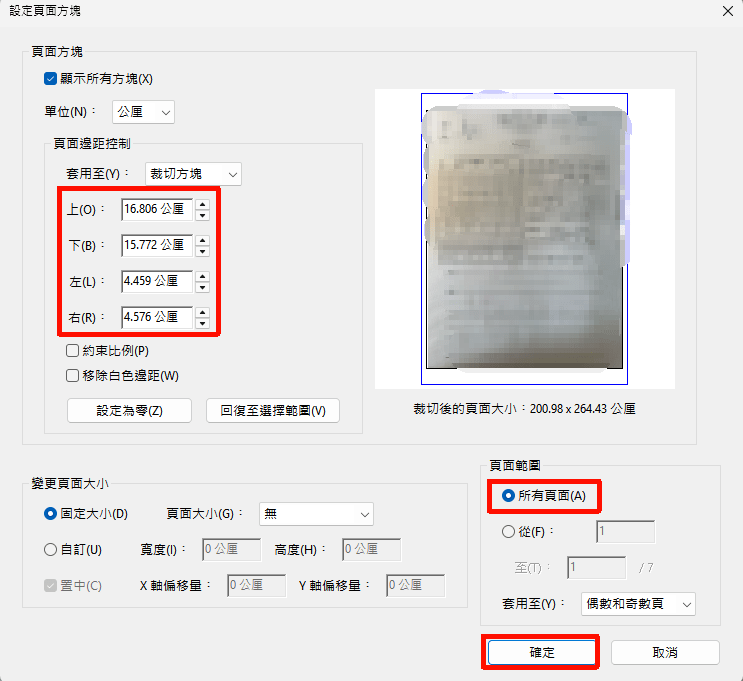Enable the 約束比例 checkbox

72,351
